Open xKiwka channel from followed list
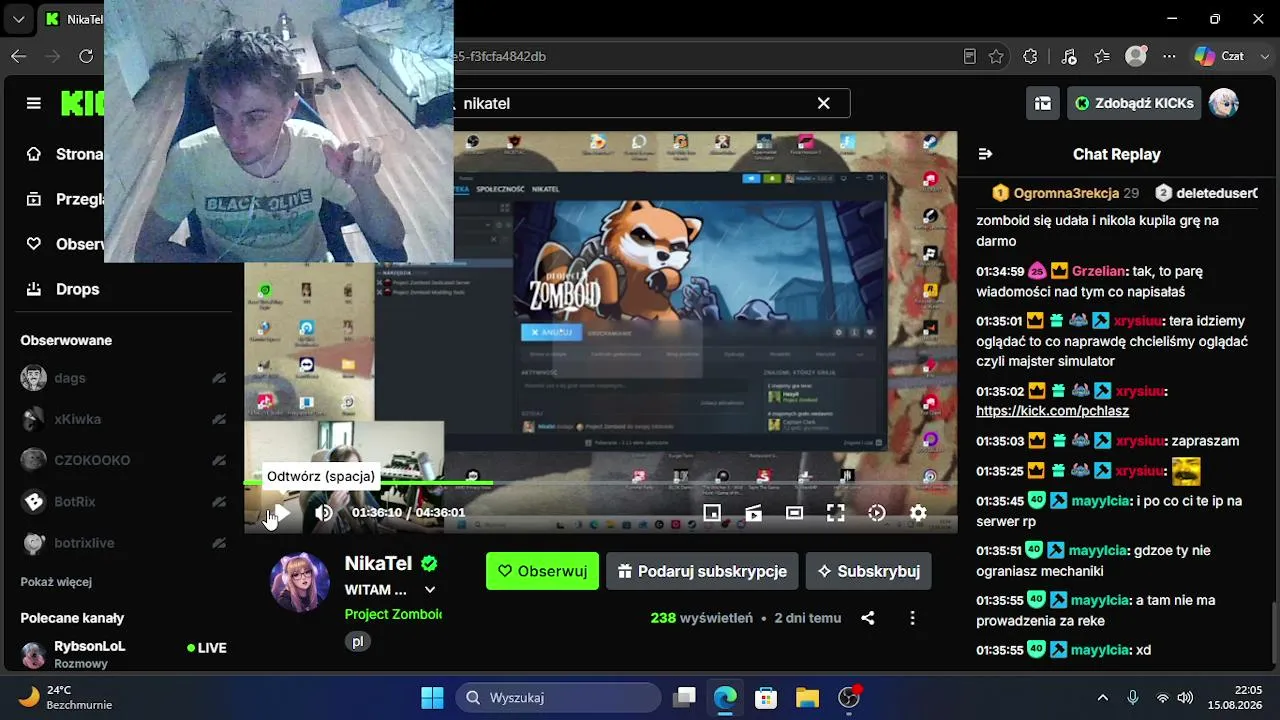1280x720 pixels. click(123, 419)
